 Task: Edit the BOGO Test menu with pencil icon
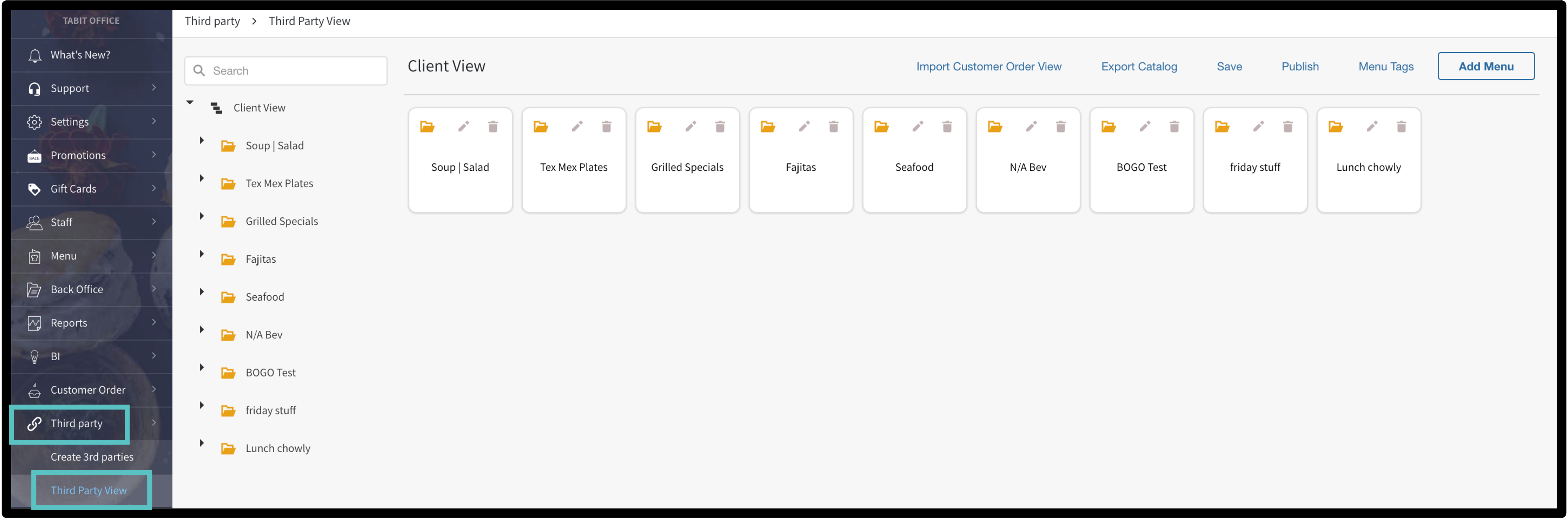[x=1145, y=127]
